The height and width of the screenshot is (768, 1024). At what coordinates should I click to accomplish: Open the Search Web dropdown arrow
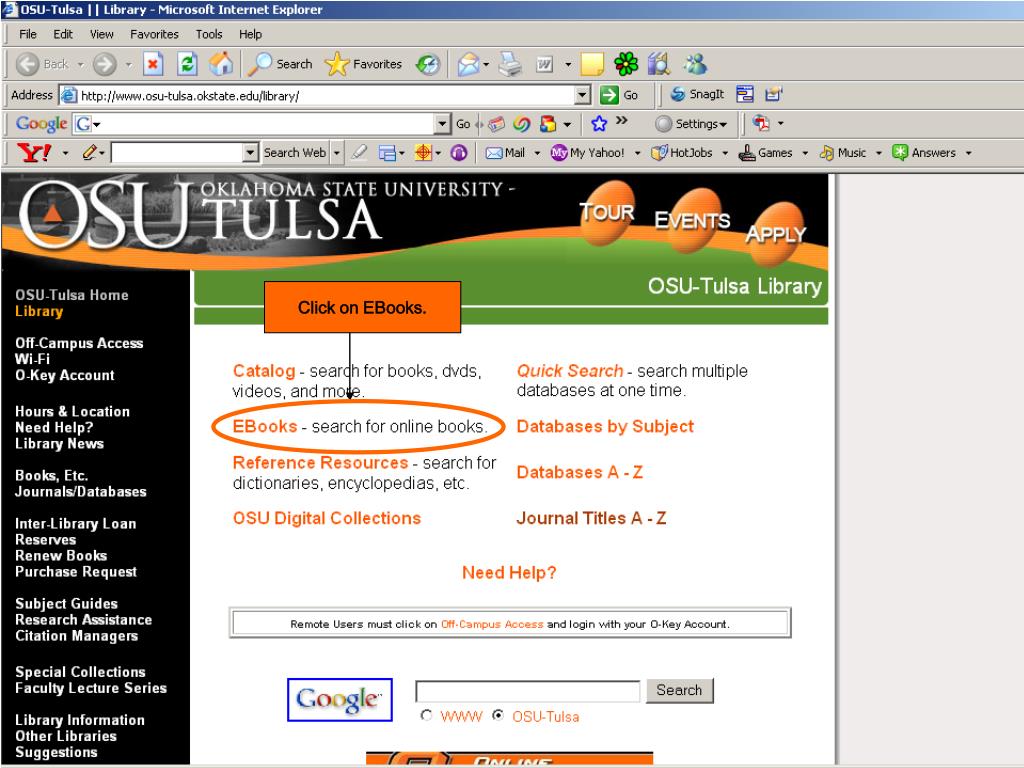[x=337, y=153]
